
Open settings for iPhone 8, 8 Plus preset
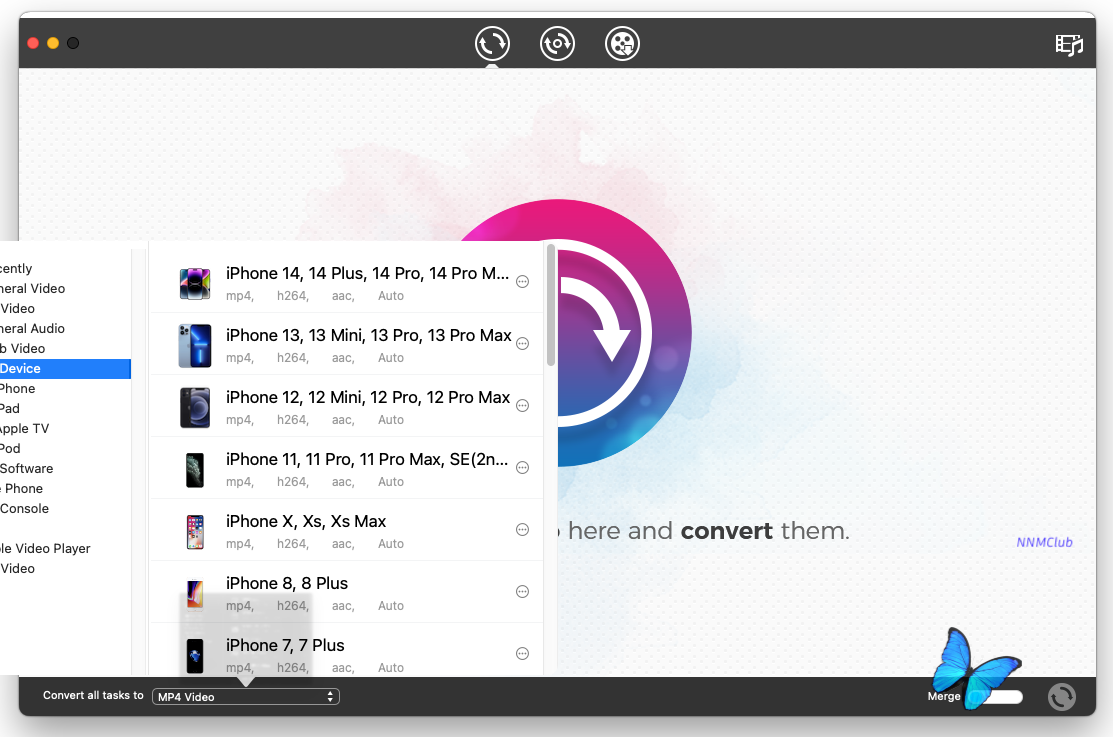pyautogui.click(x=522, y=591)
